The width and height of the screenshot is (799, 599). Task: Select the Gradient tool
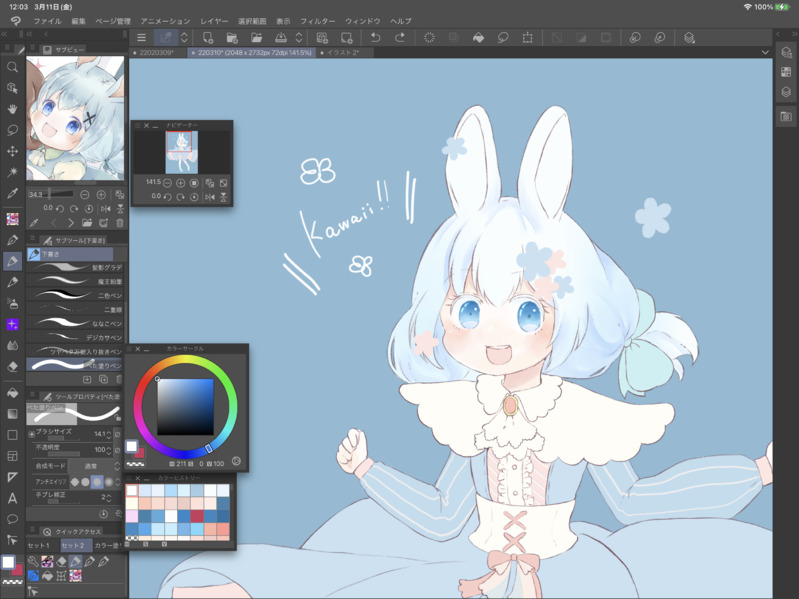coord(12,414)
